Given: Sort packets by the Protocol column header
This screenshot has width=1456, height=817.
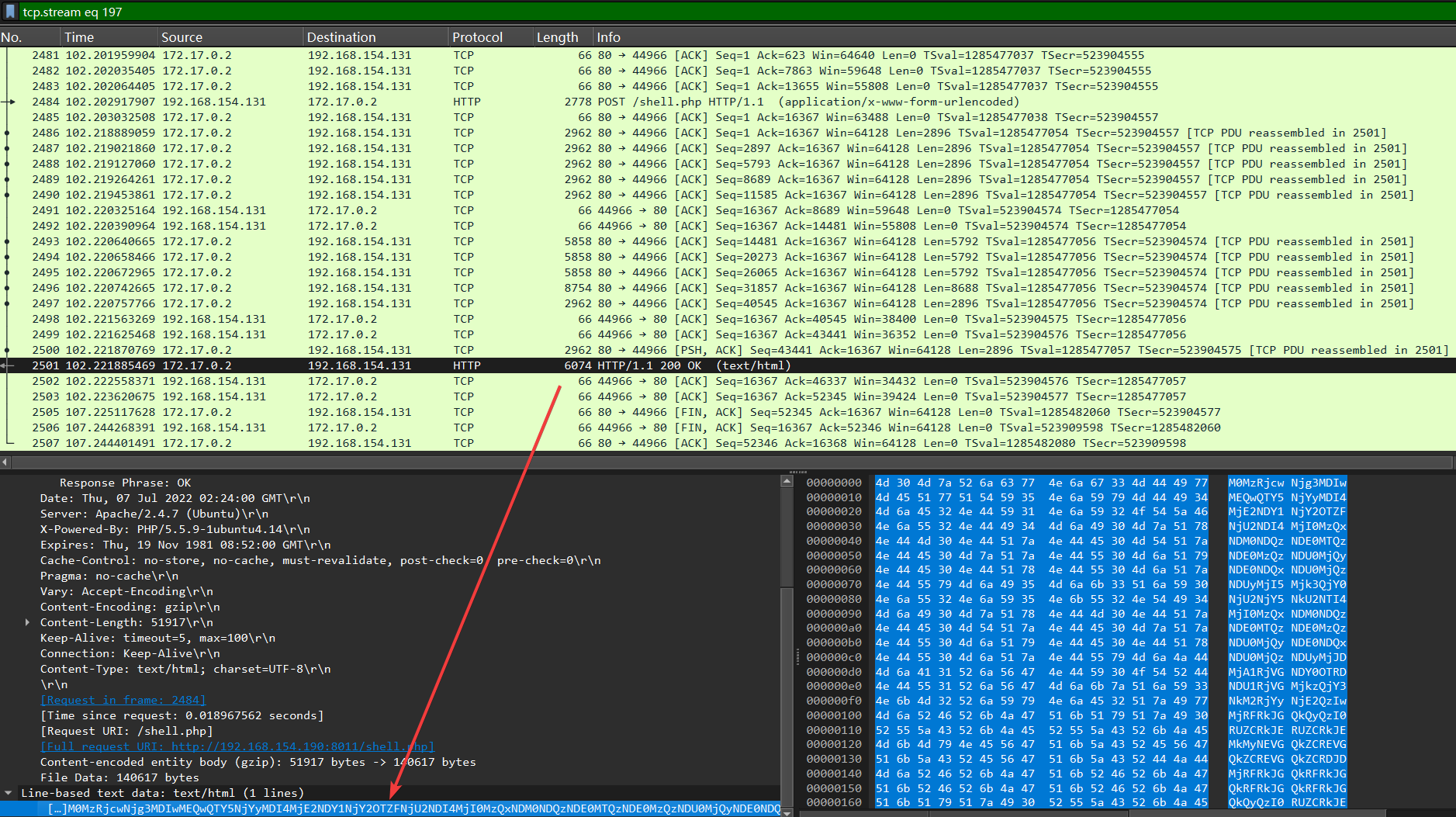Looking at the screenshot, I should point(477,37).
